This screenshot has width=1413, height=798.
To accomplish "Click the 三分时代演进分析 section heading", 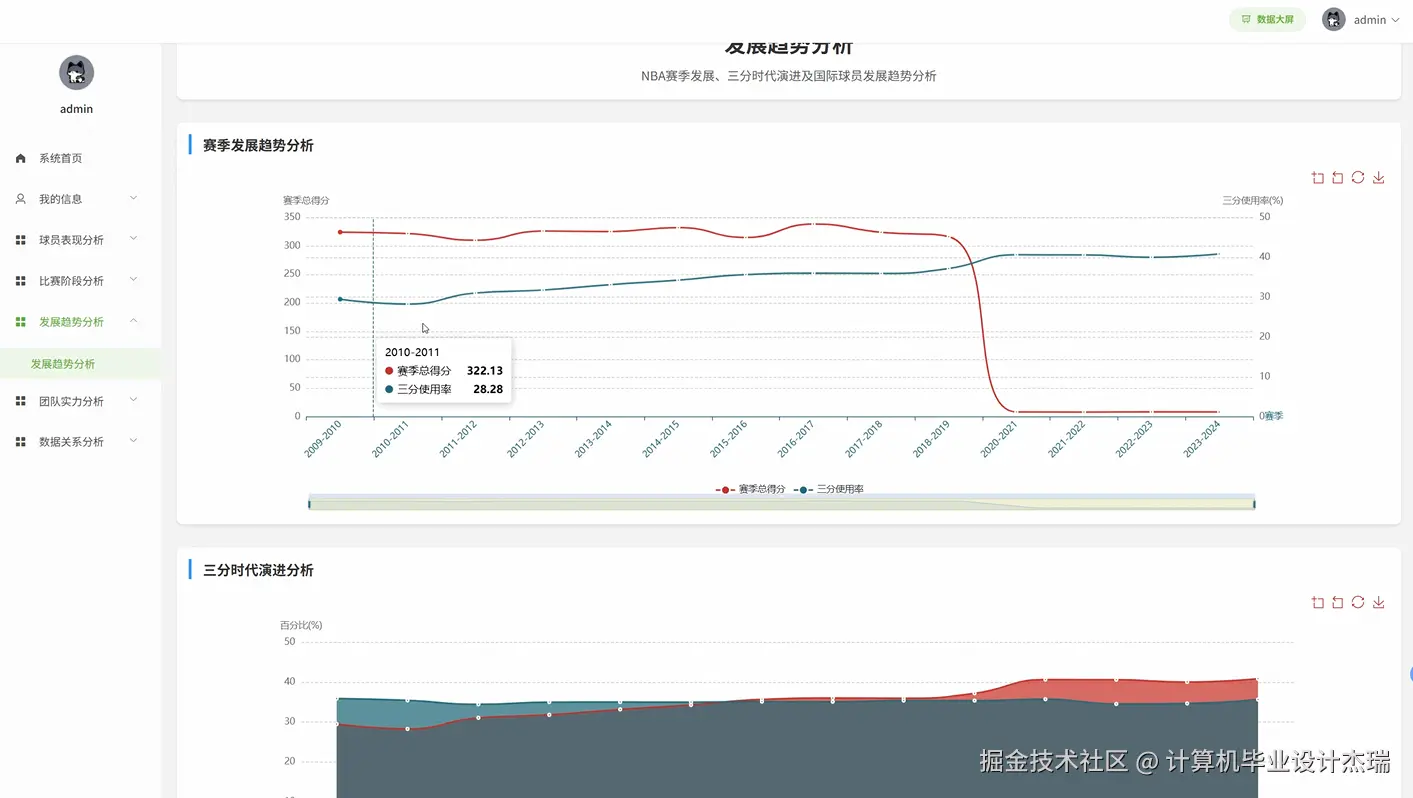I will pyautogui.click(x=258, y=571).
